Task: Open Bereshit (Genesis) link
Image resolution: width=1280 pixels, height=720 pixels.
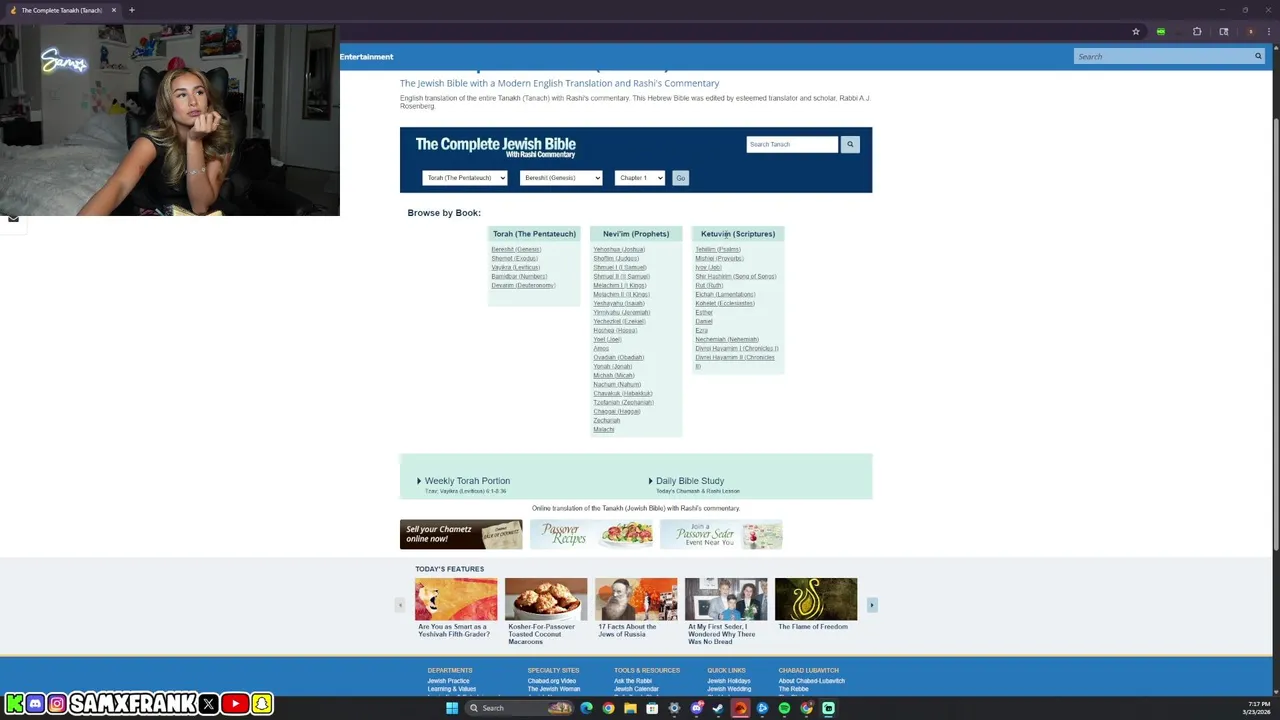Action: [x=516, y=249]
